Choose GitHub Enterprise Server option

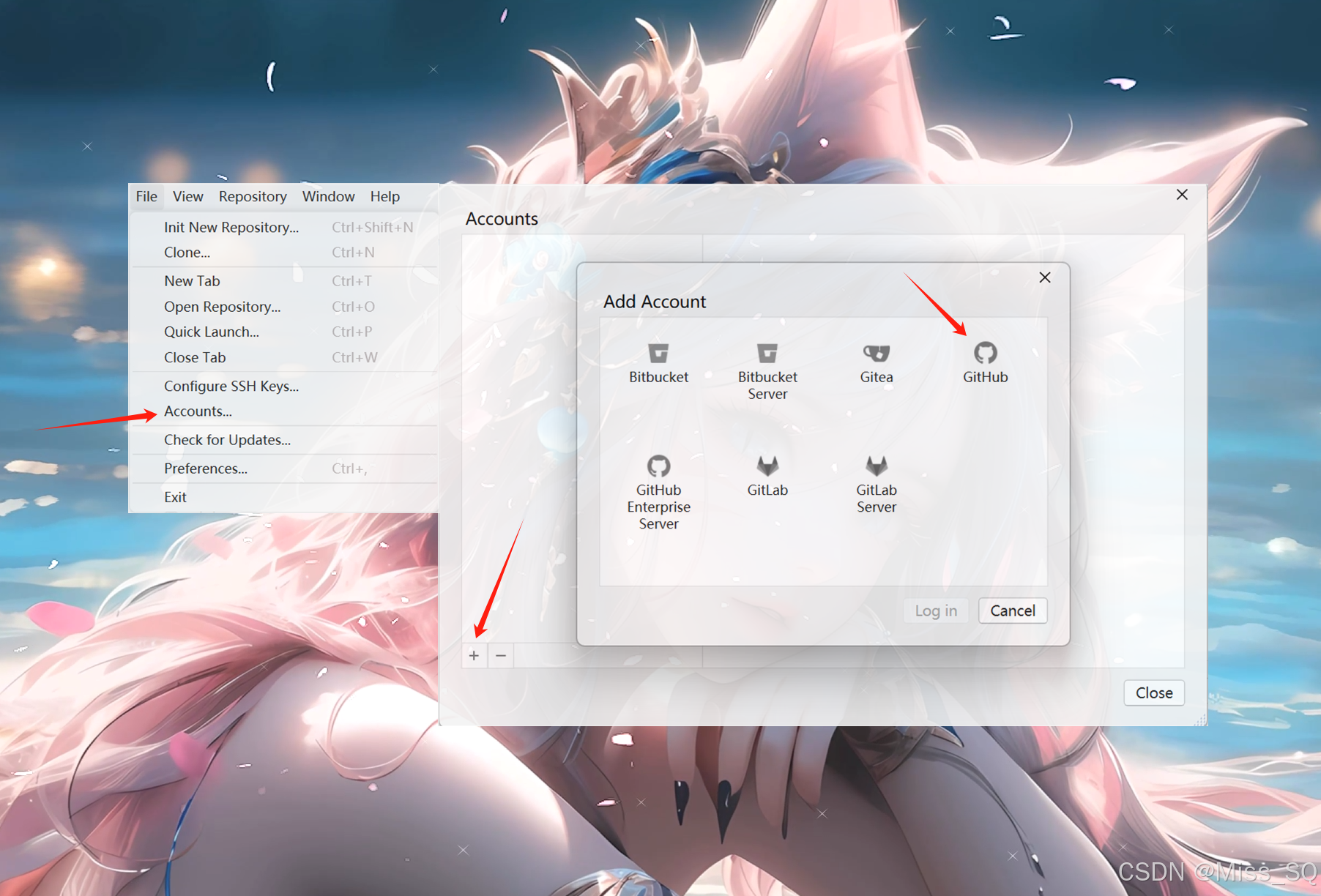(658, 493)
